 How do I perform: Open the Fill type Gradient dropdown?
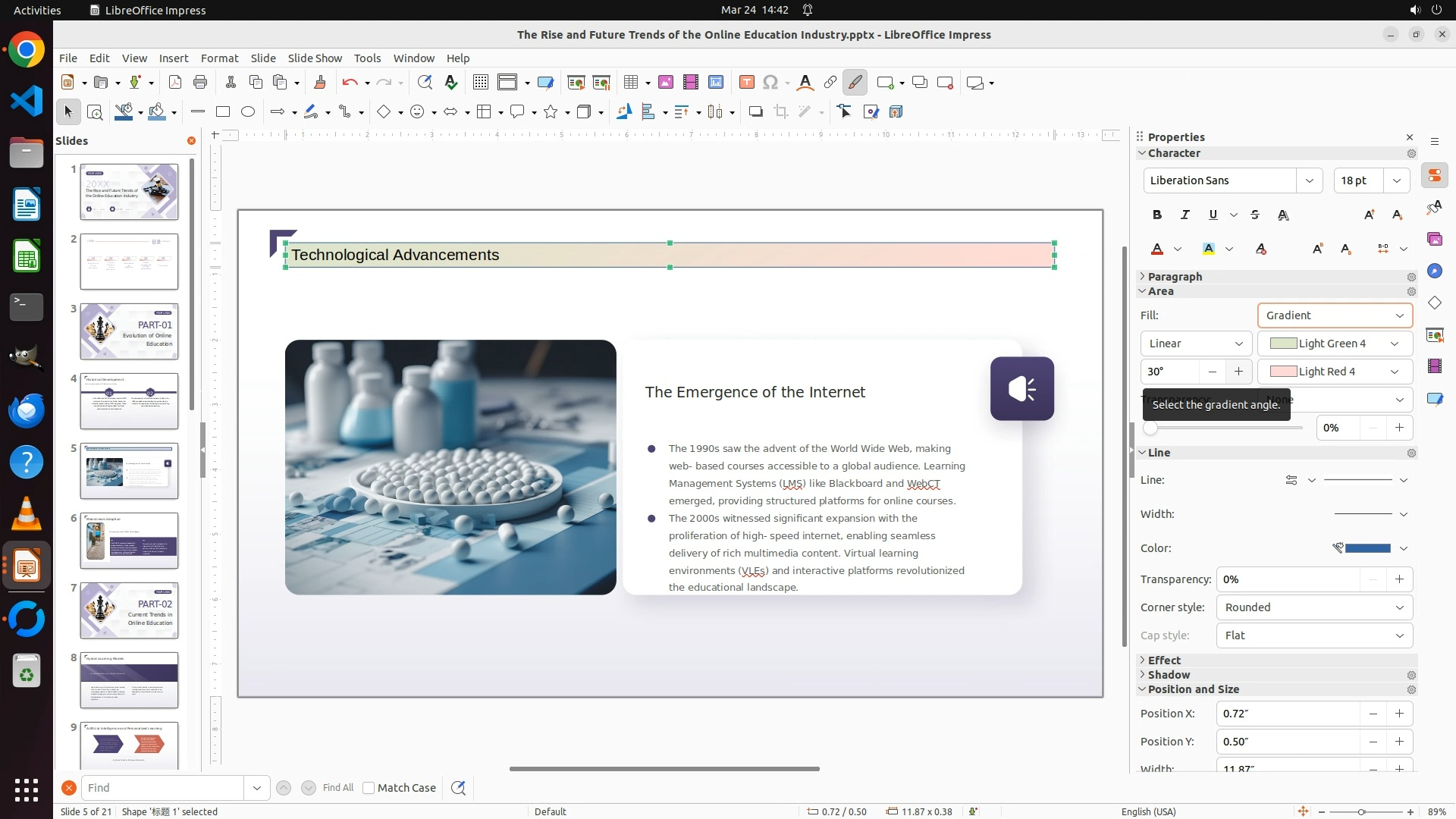pyautogui.click(x=1335, y=315)
